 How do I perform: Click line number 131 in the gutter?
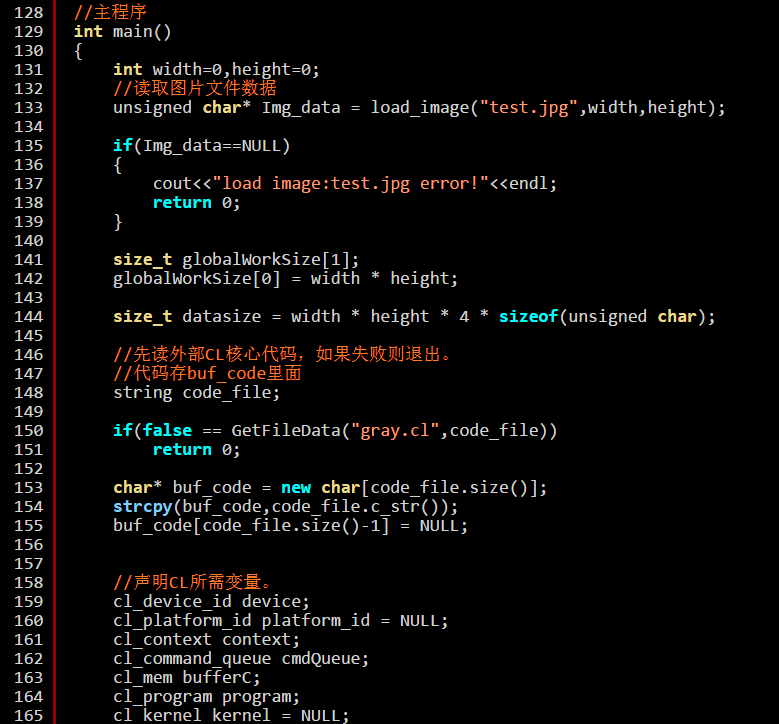tap(28, 70)
